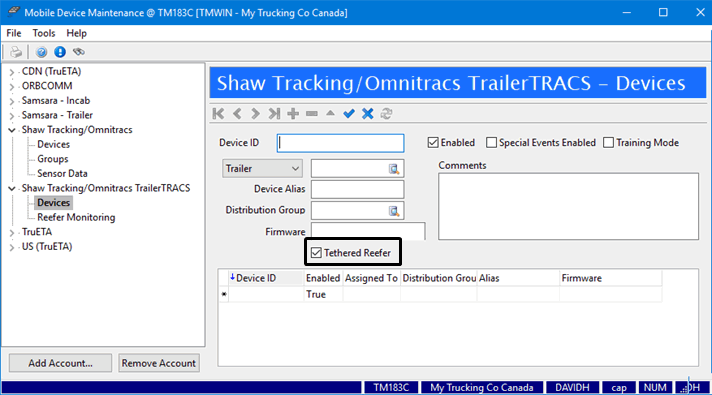Cancel edit with the blue X icon
712x395 pixels.
pos(367,114)
